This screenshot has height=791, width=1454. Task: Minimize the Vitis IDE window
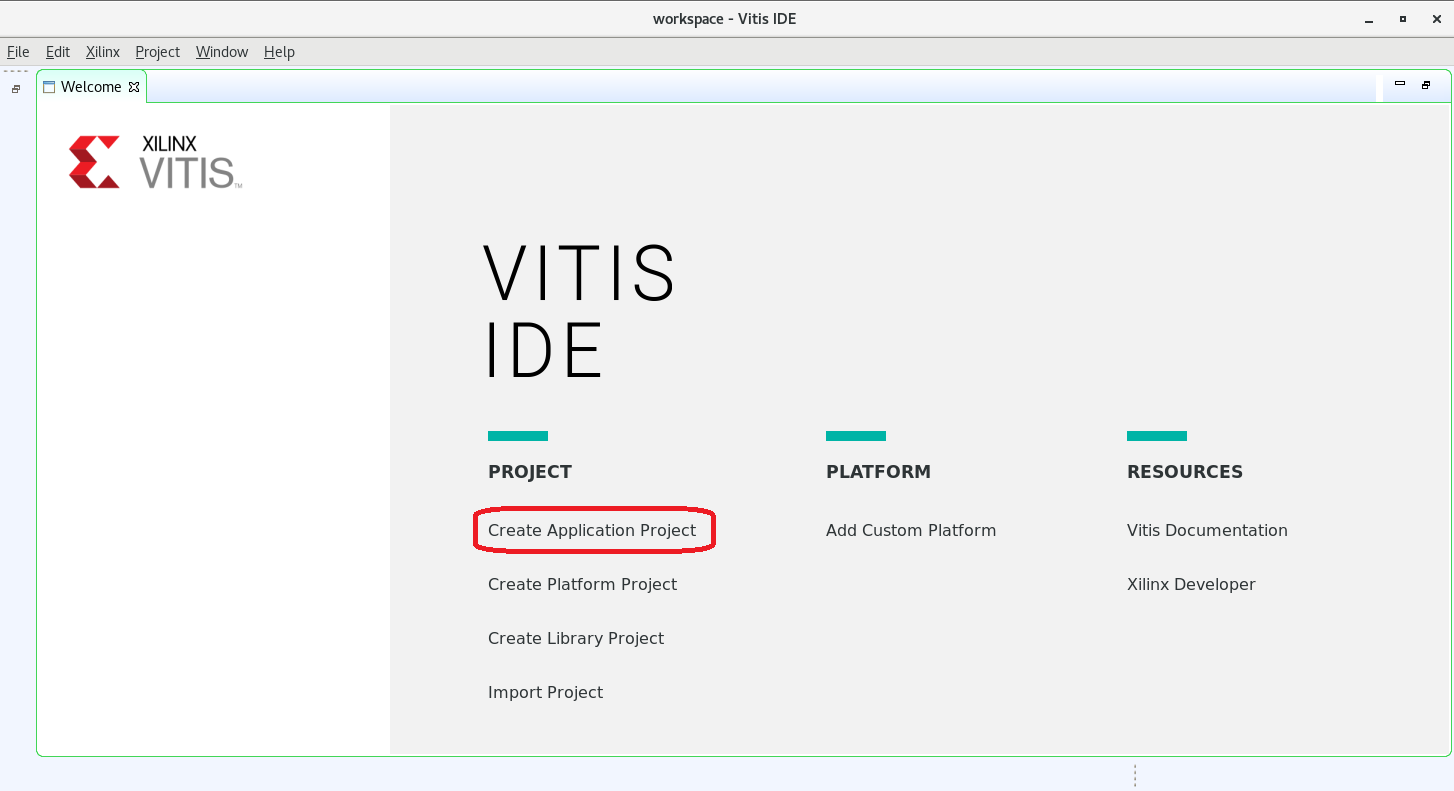click(1368, 19)
